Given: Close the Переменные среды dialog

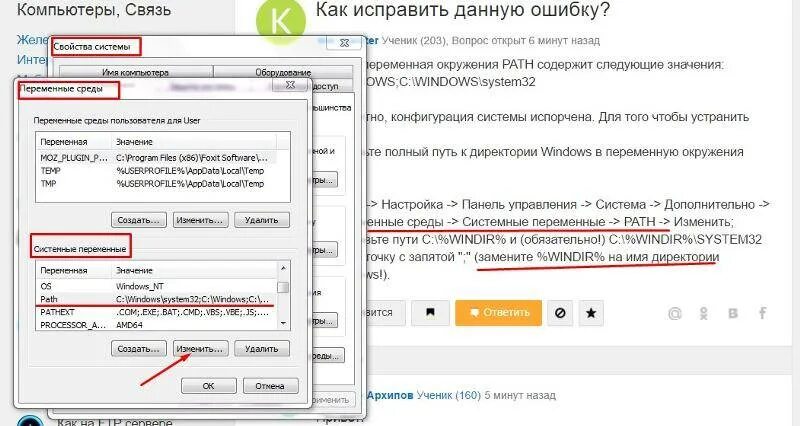Looking at the screenshot, I should 290,85.
